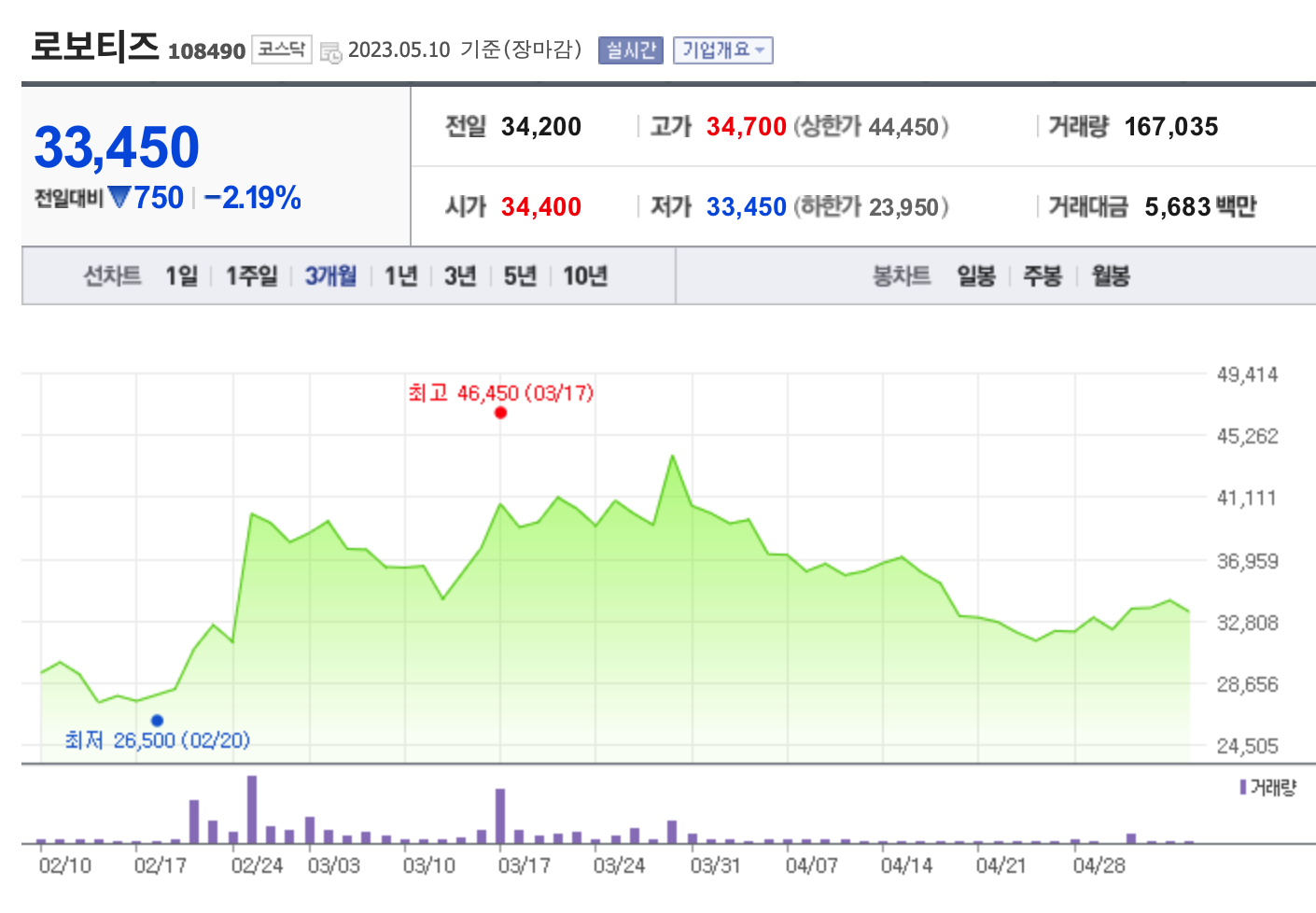This screenshot has width=1316, height=913.
Task: Show the 주봉 weekly candlestick chart
Action: click(1043, 276)
